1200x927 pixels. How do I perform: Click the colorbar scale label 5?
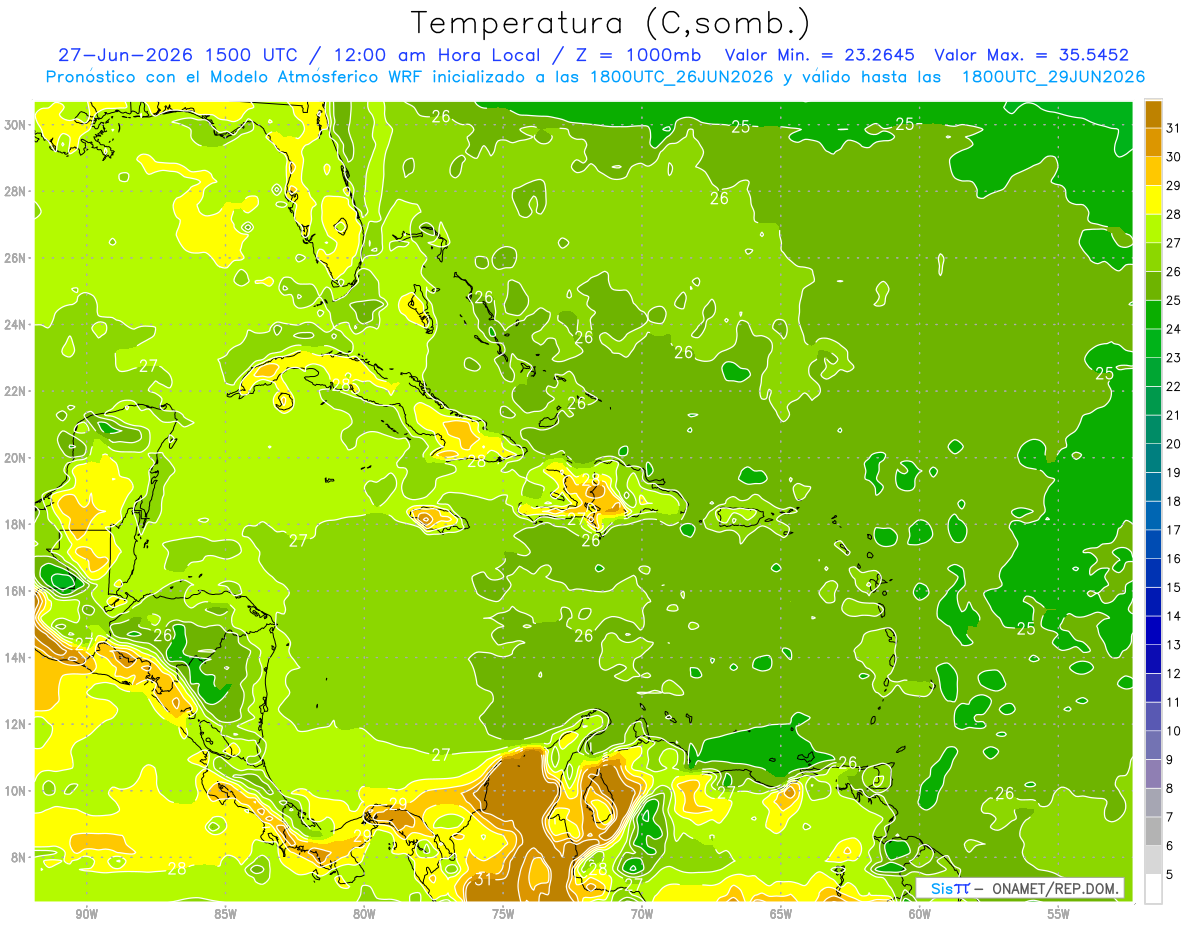pos(1170,875)
